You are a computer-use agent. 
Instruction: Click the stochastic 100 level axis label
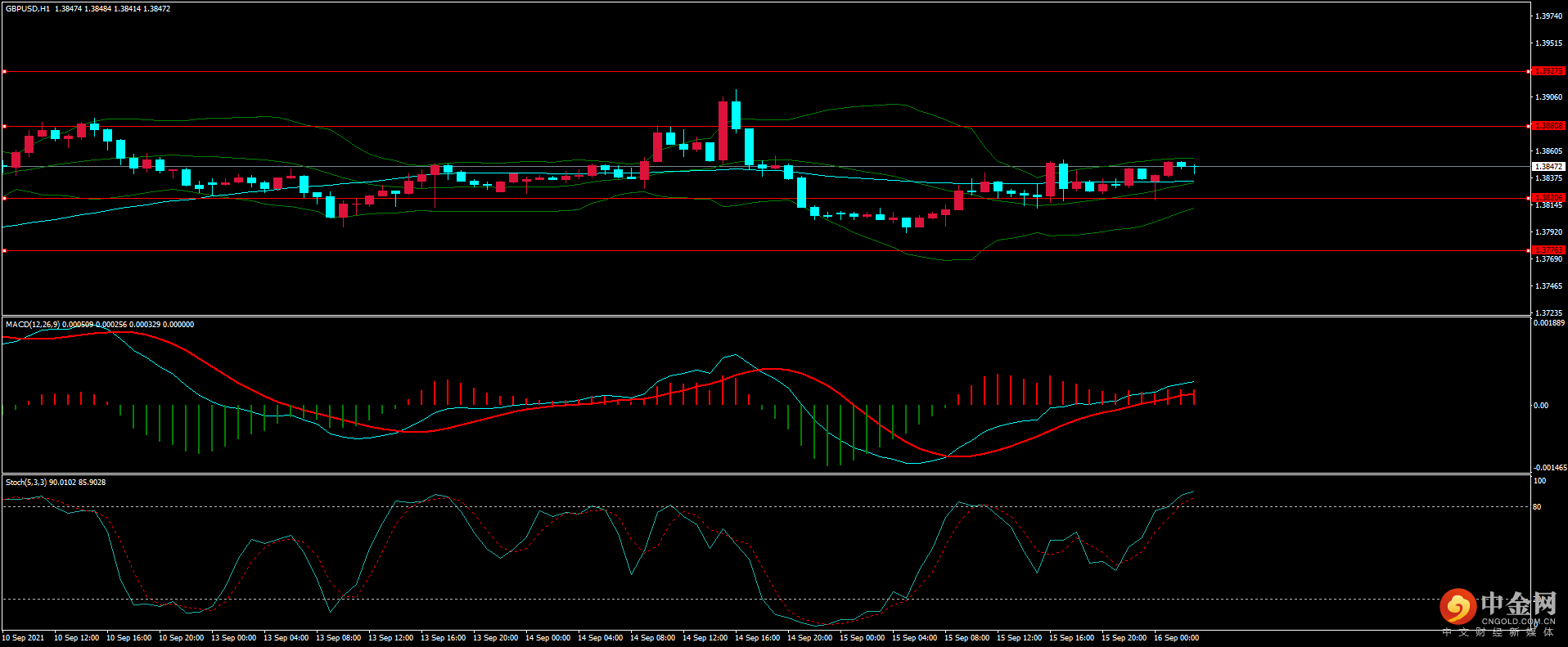point(1539,481)
